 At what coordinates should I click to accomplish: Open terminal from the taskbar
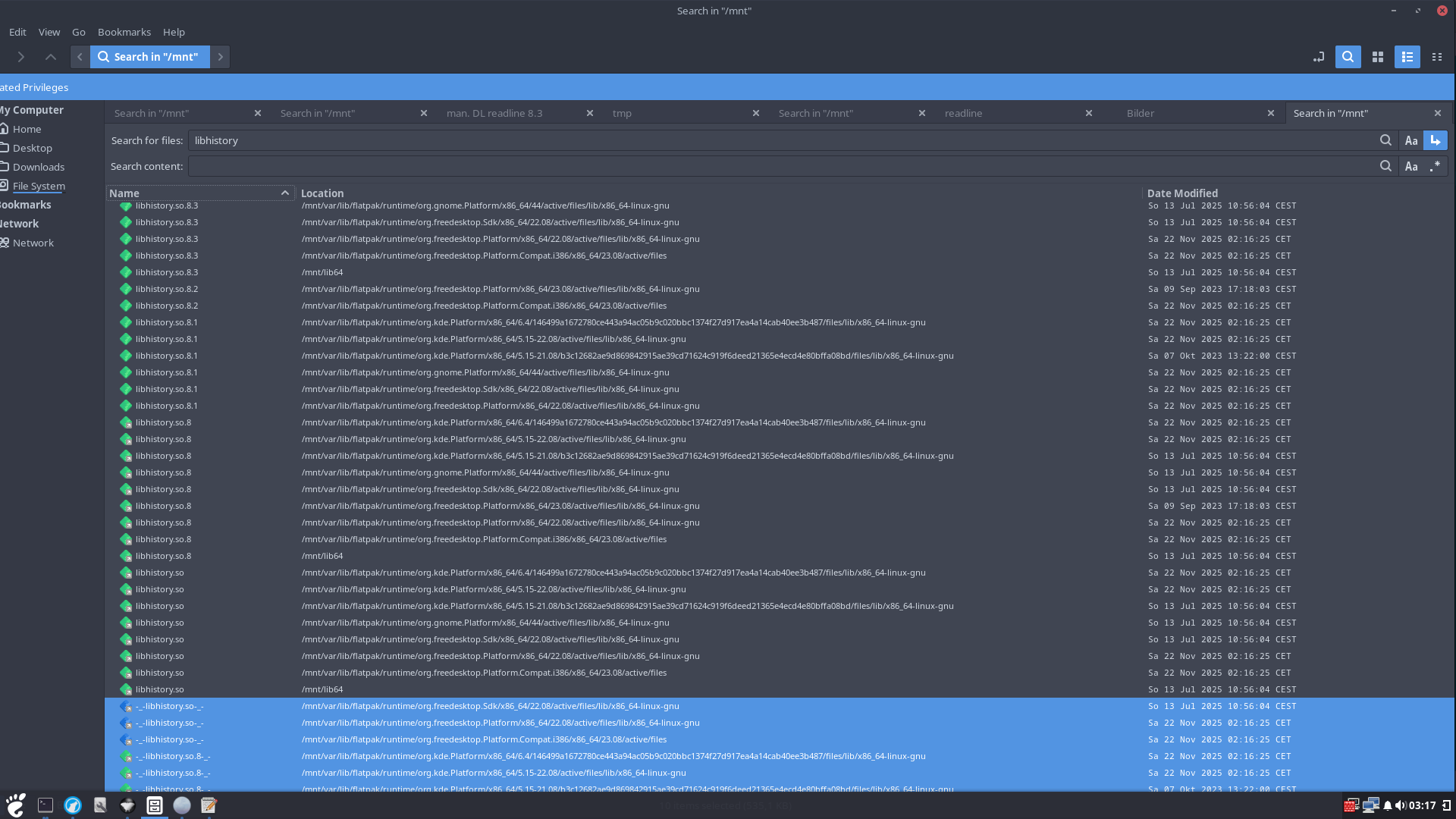45,805
